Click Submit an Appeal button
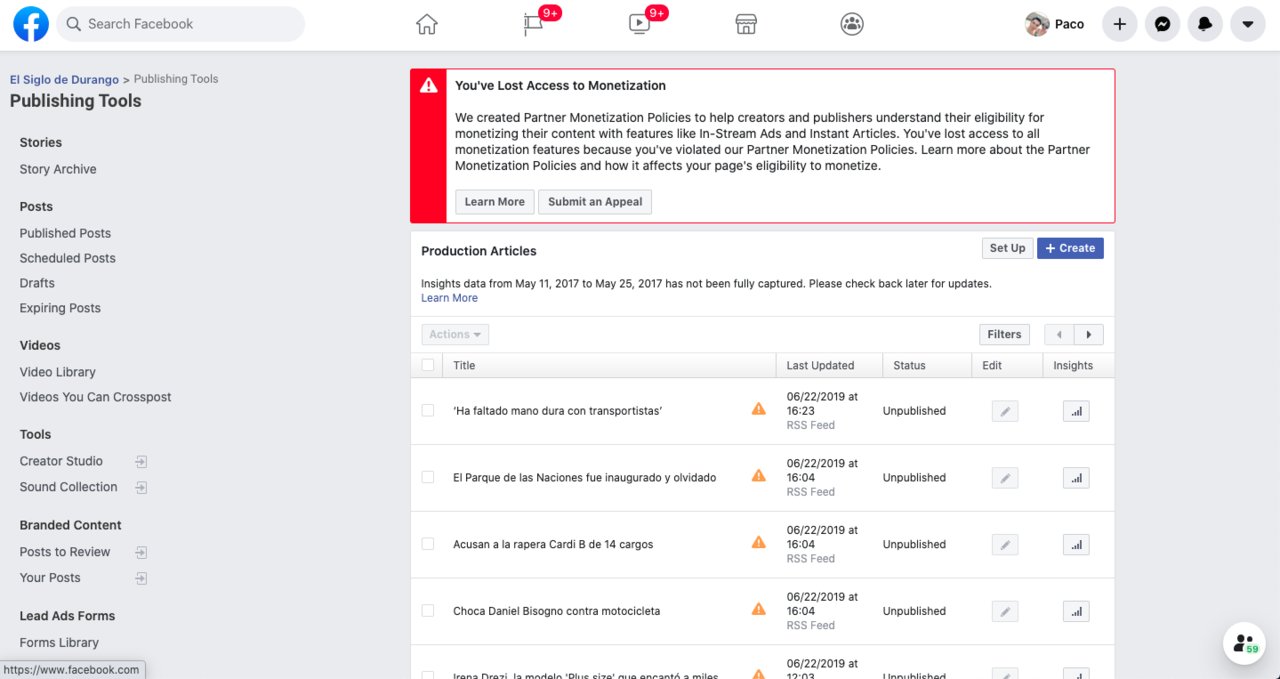 pyautogui.click(x=595, y=202)
